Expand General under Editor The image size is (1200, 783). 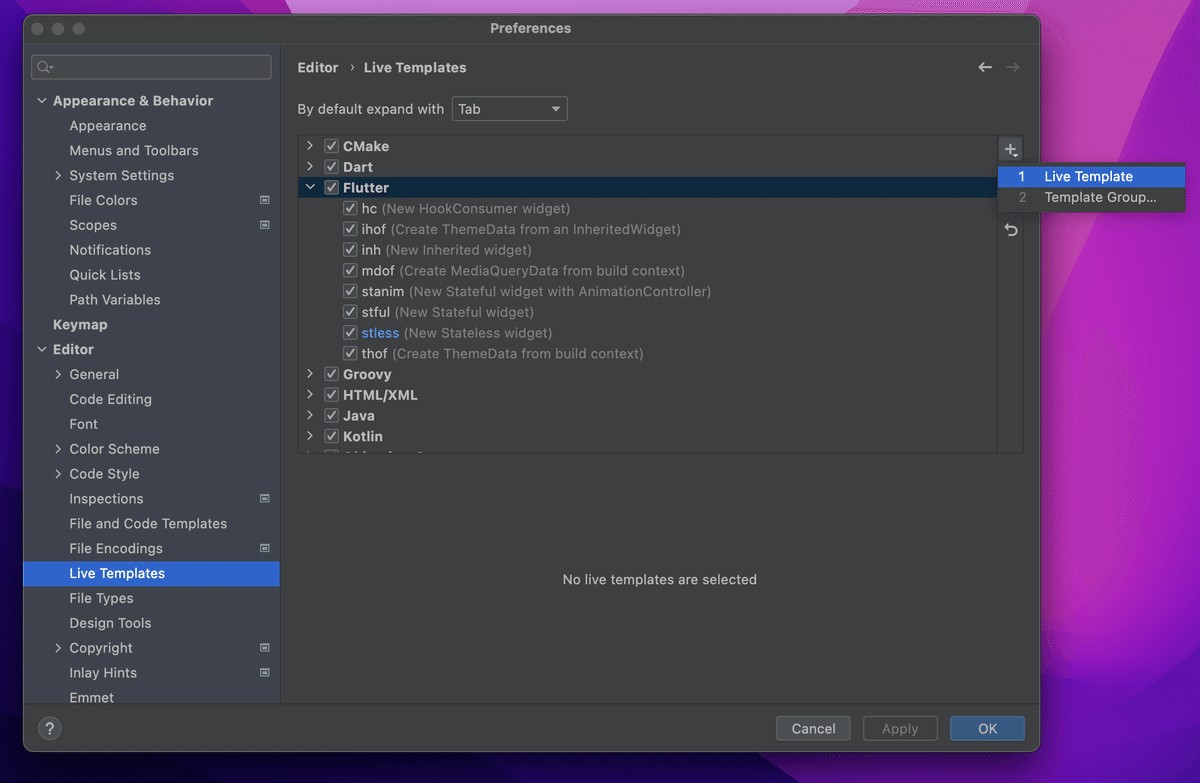[58, 374]
